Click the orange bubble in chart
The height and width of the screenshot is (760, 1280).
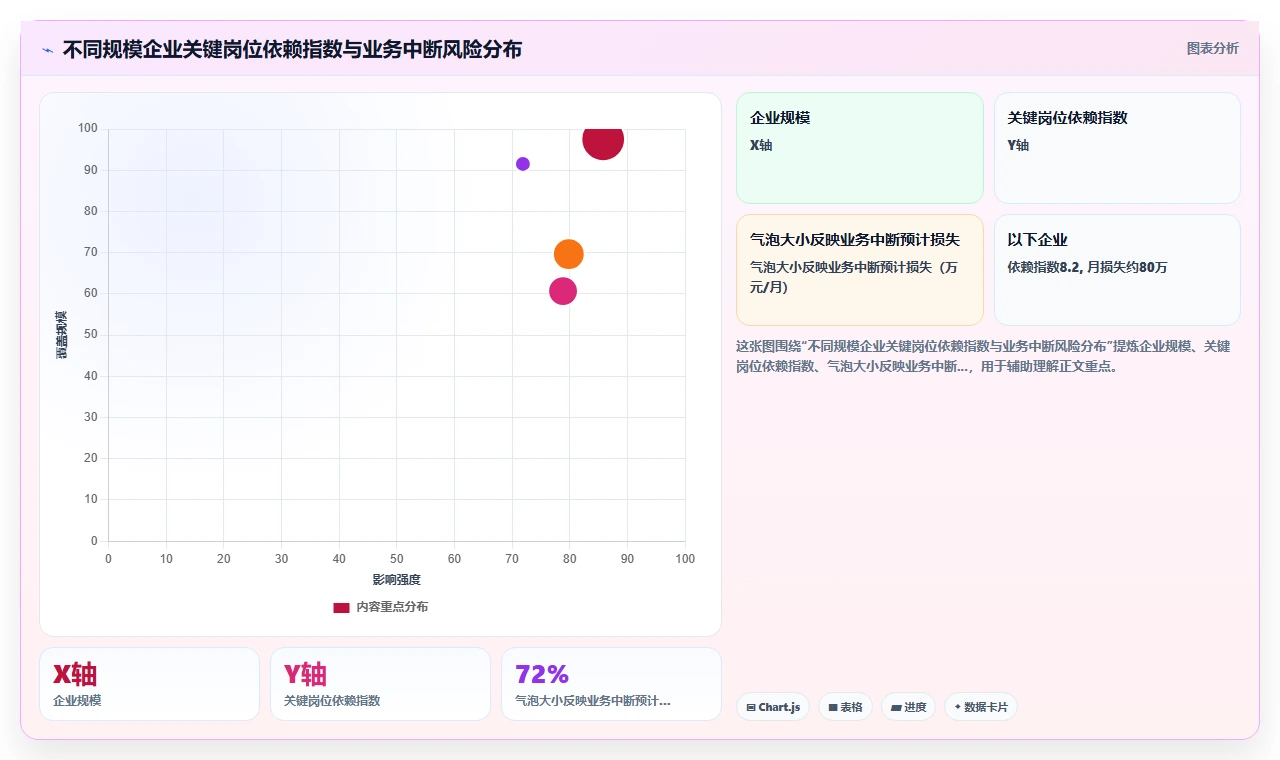click(x=568, y=254)
